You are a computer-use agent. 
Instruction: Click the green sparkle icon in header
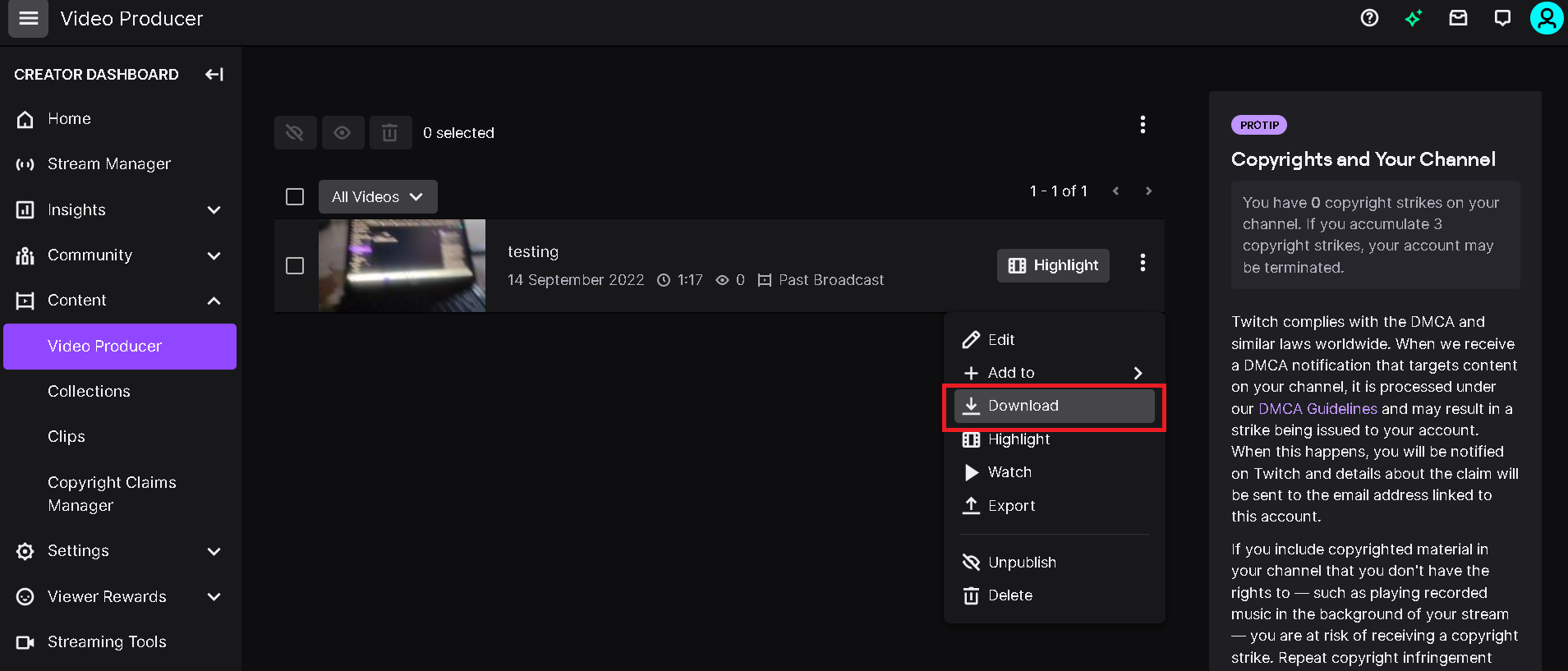(1414, 18)
